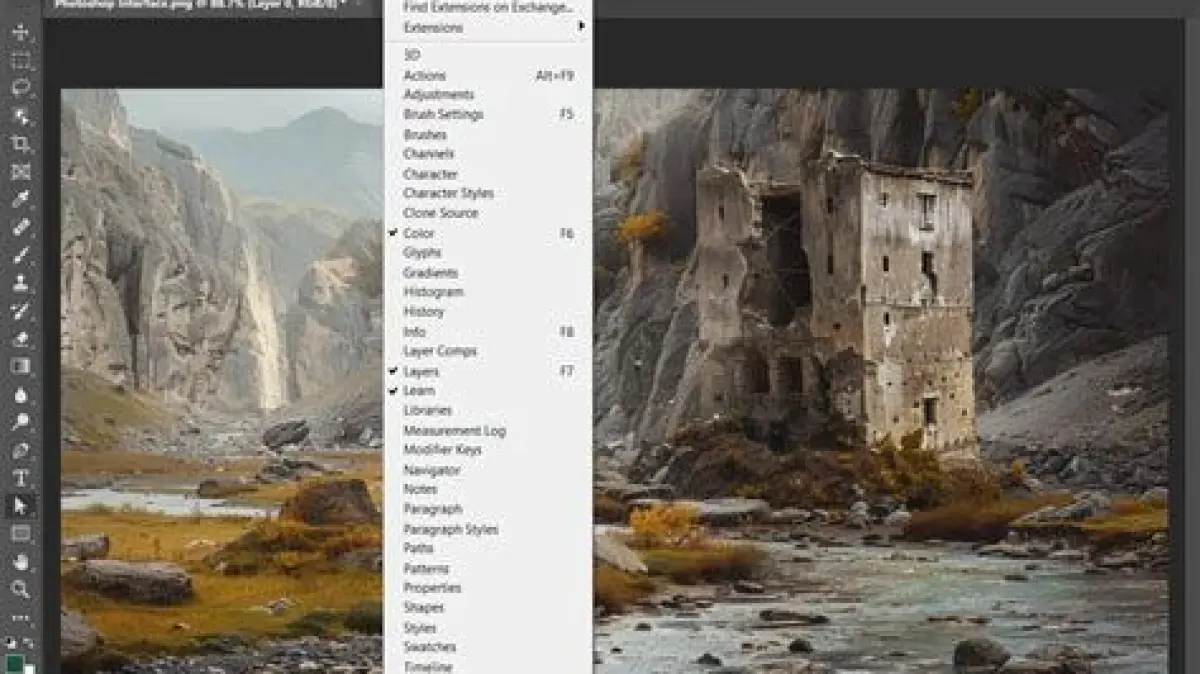Select the Move tool
This screenshot has width=1200, height=674.
click(20, 32)
